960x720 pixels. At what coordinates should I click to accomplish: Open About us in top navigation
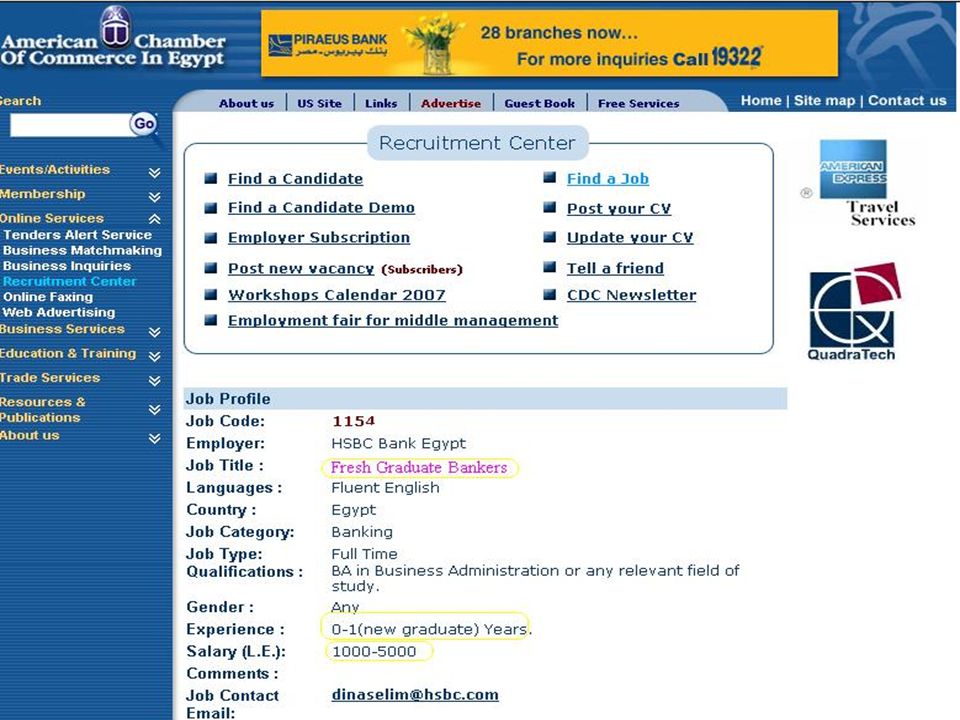246,103
